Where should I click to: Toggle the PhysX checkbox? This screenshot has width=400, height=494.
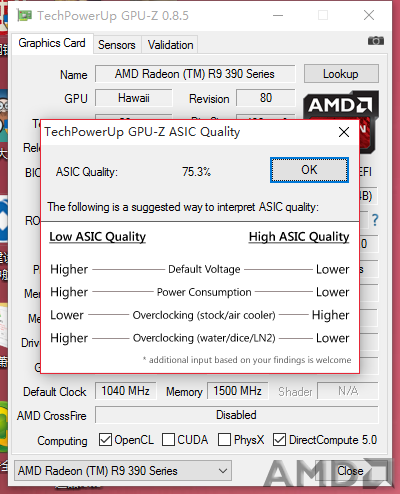(x=224, y=440)
